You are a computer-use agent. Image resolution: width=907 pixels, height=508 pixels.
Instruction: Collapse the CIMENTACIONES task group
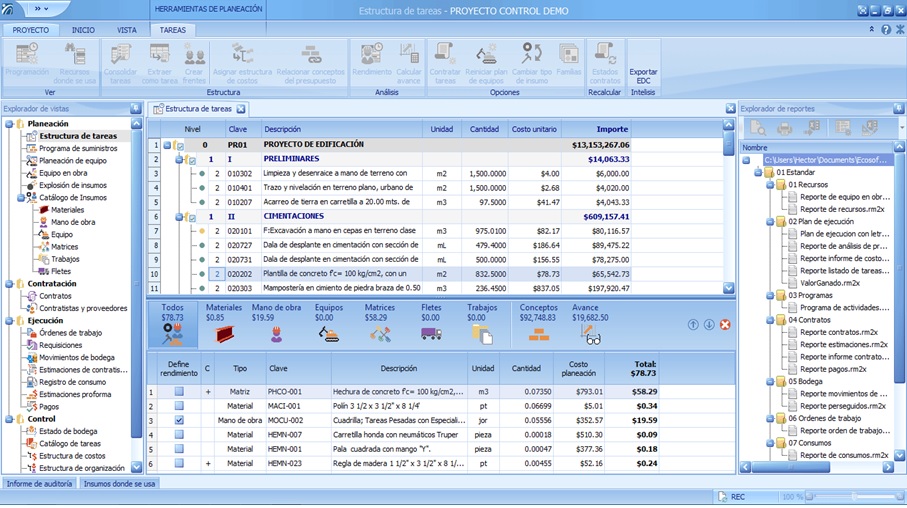(x=179, y=216)
